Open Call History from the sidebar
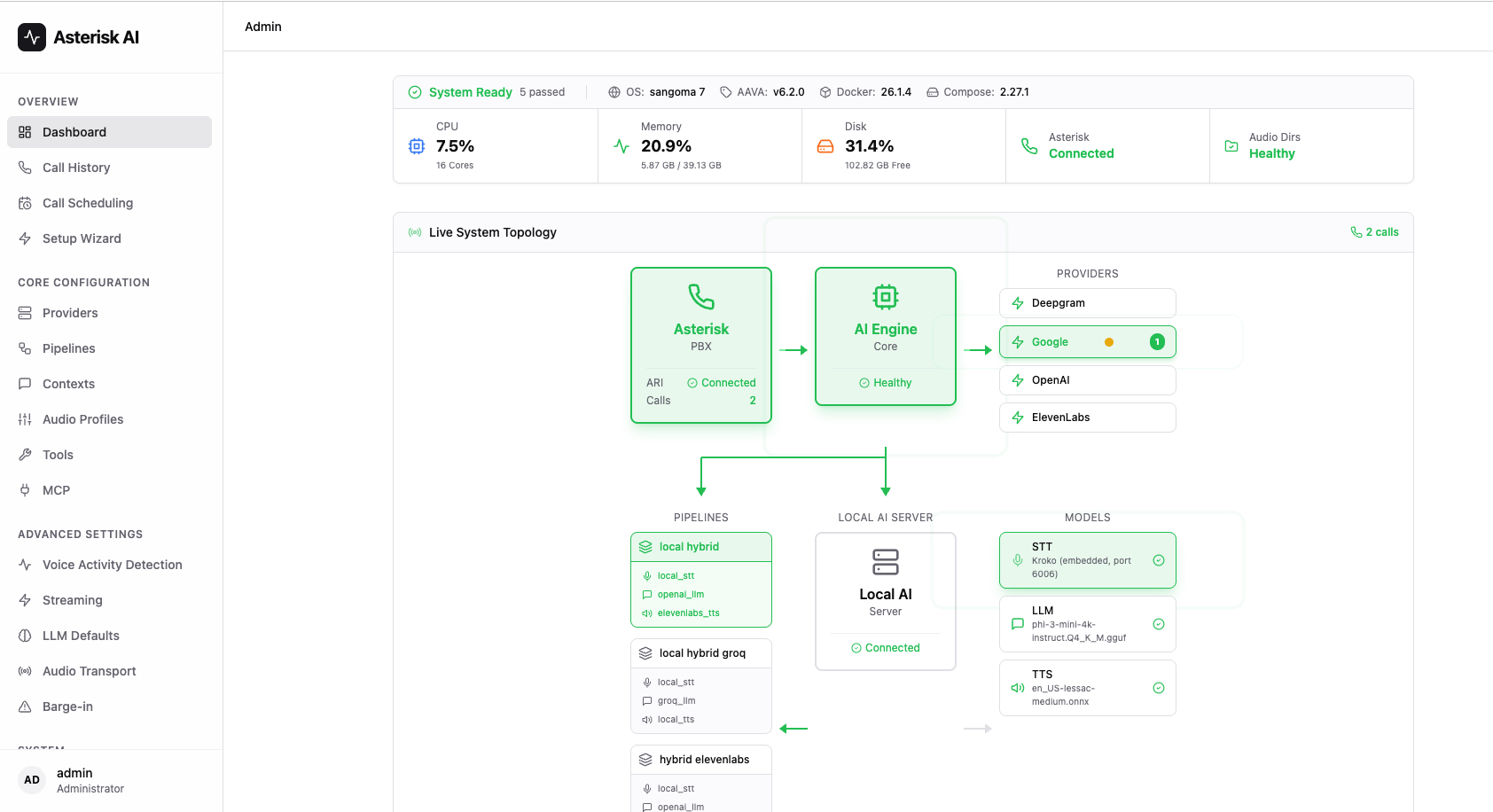Image resolution: width=1493 pixels, height=812 pixels. (76, 168)
